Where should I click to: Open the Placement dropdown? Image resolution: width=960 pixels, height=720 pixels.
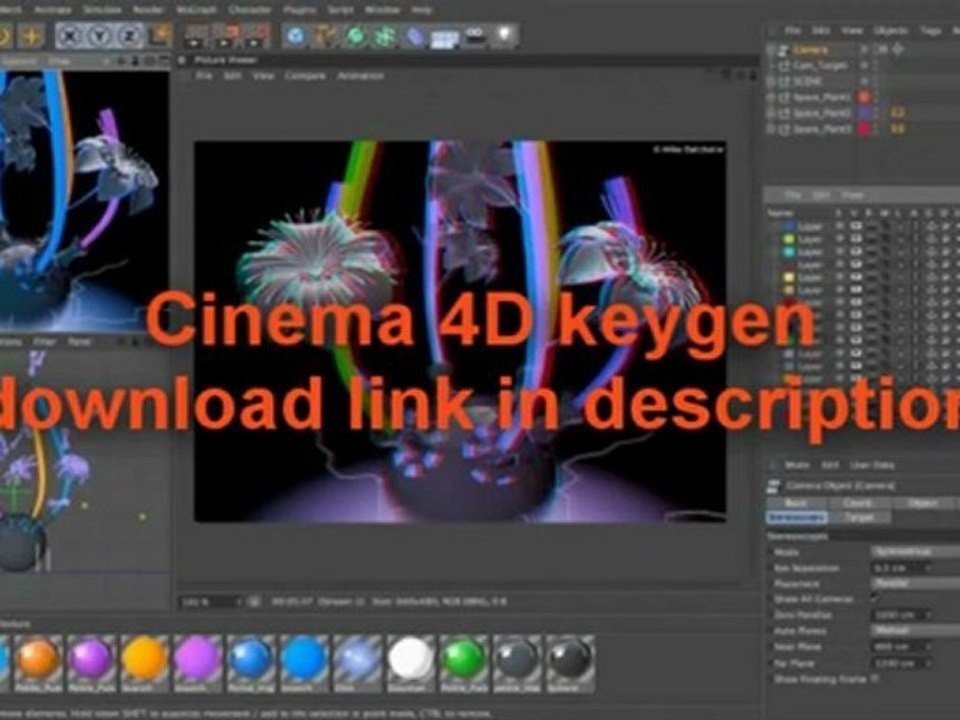click(x=914, y=583)
